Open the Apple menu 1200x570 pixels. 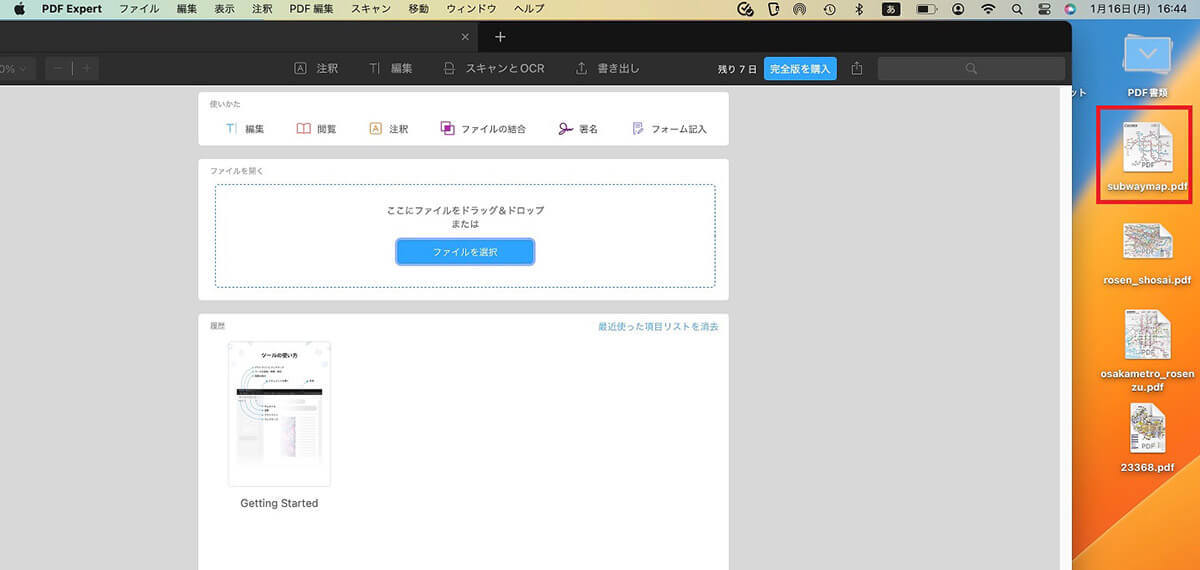(x=18, y=9)
